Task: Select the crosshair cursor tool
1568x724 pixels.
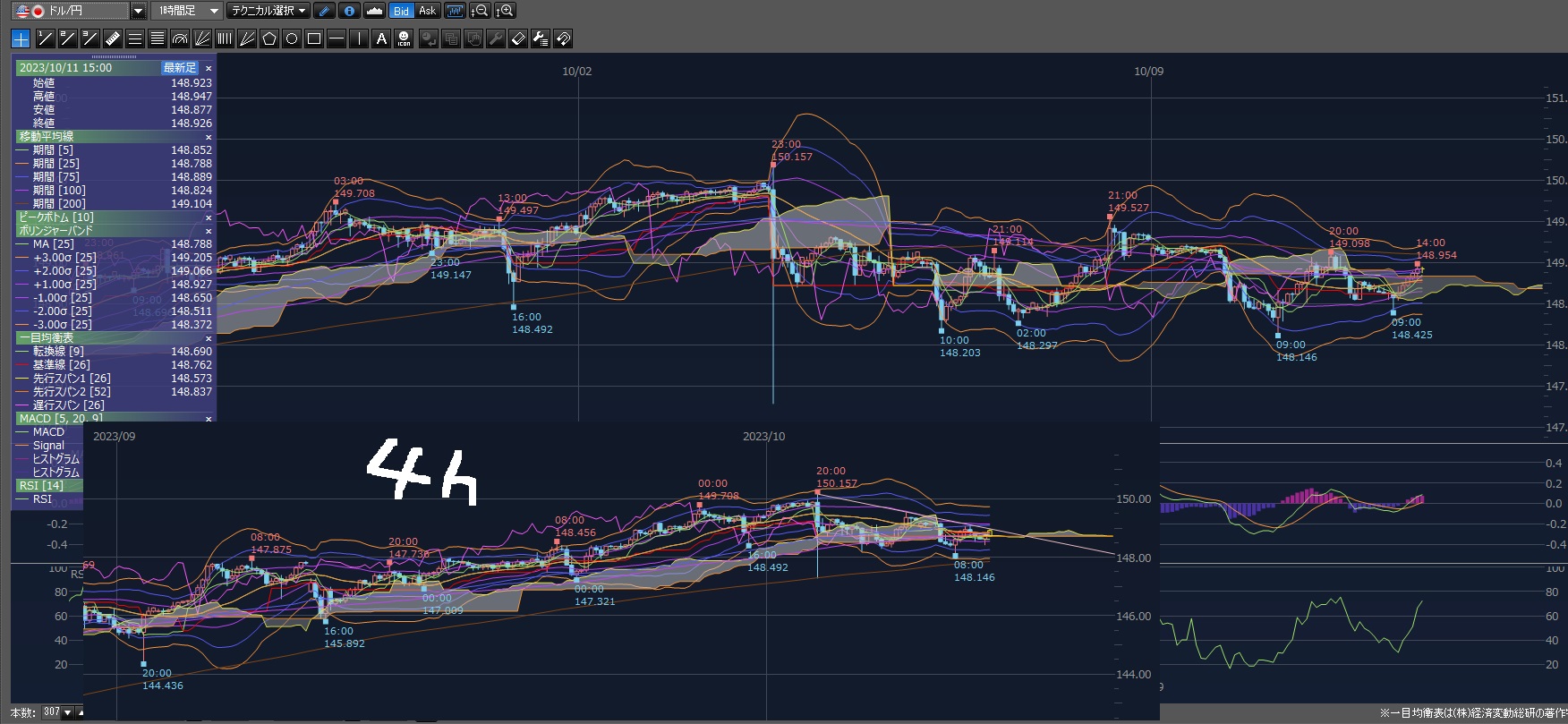Action: click(x=21, y=38)
